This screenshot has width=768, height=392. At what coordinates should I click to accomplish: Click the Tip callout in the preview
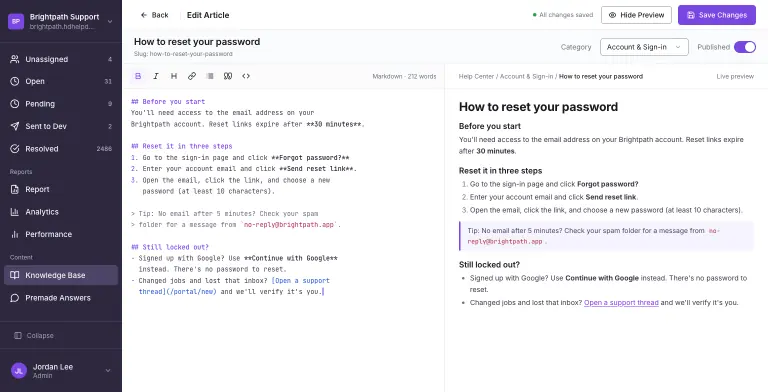606,236
